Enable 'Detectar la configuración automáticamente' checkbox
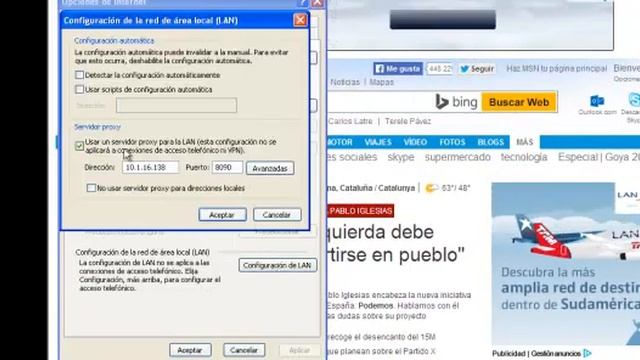Image resolution: width=640 pixels, height=360 pixels. (x=80, y=75)
